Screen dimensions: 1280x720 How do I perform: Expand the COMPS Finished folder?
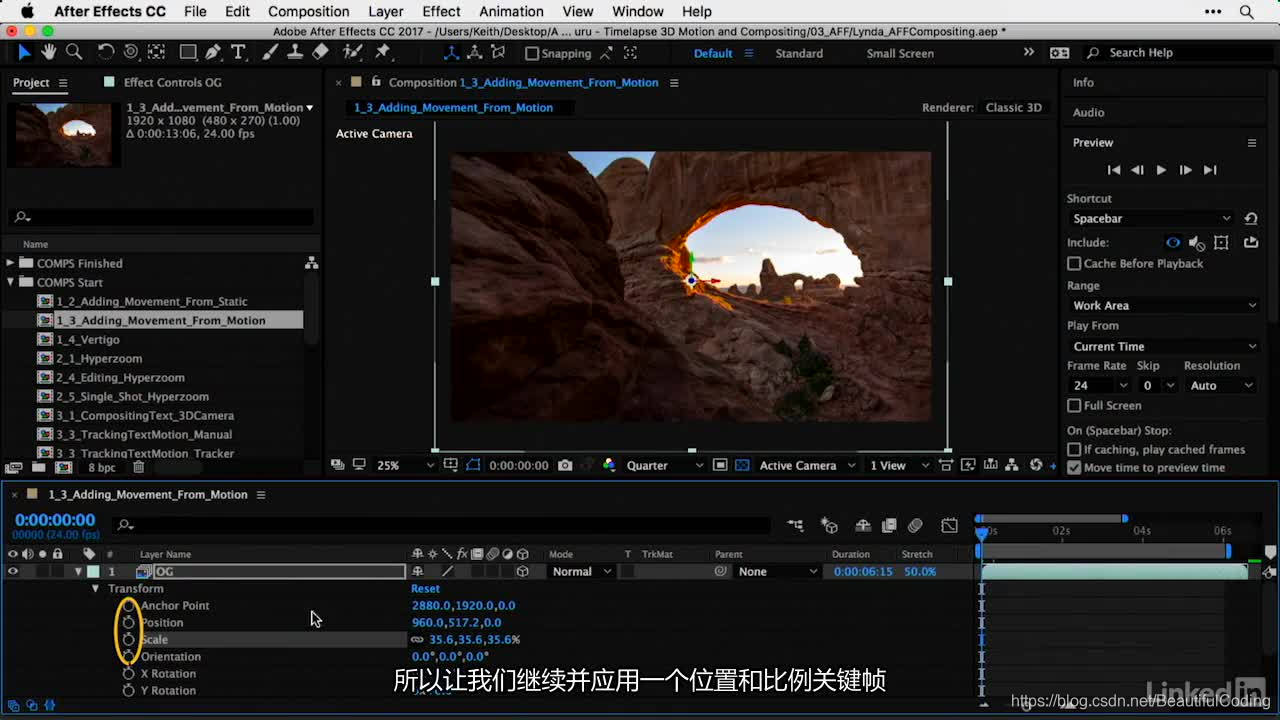11,263
